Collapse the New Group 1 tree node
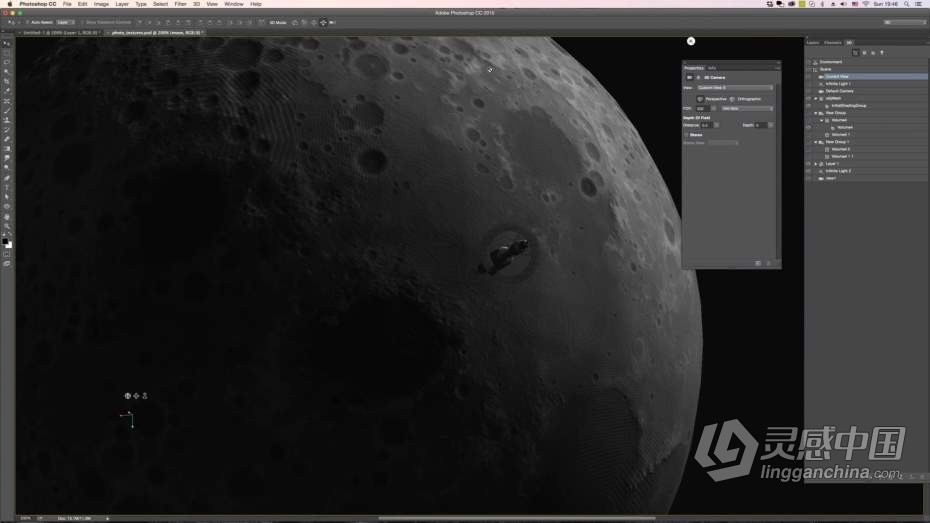Image resolution: width=930 pixels, height=523 pixels. point(816,142)
